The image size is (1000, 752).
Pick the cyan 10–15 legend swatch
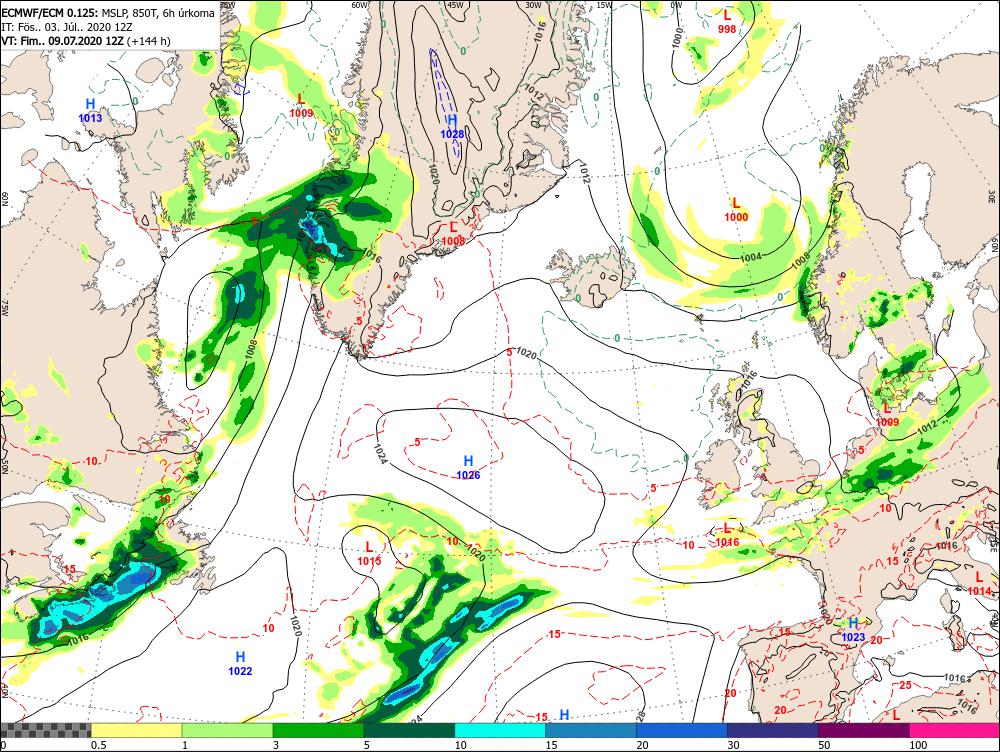point(500,730)
